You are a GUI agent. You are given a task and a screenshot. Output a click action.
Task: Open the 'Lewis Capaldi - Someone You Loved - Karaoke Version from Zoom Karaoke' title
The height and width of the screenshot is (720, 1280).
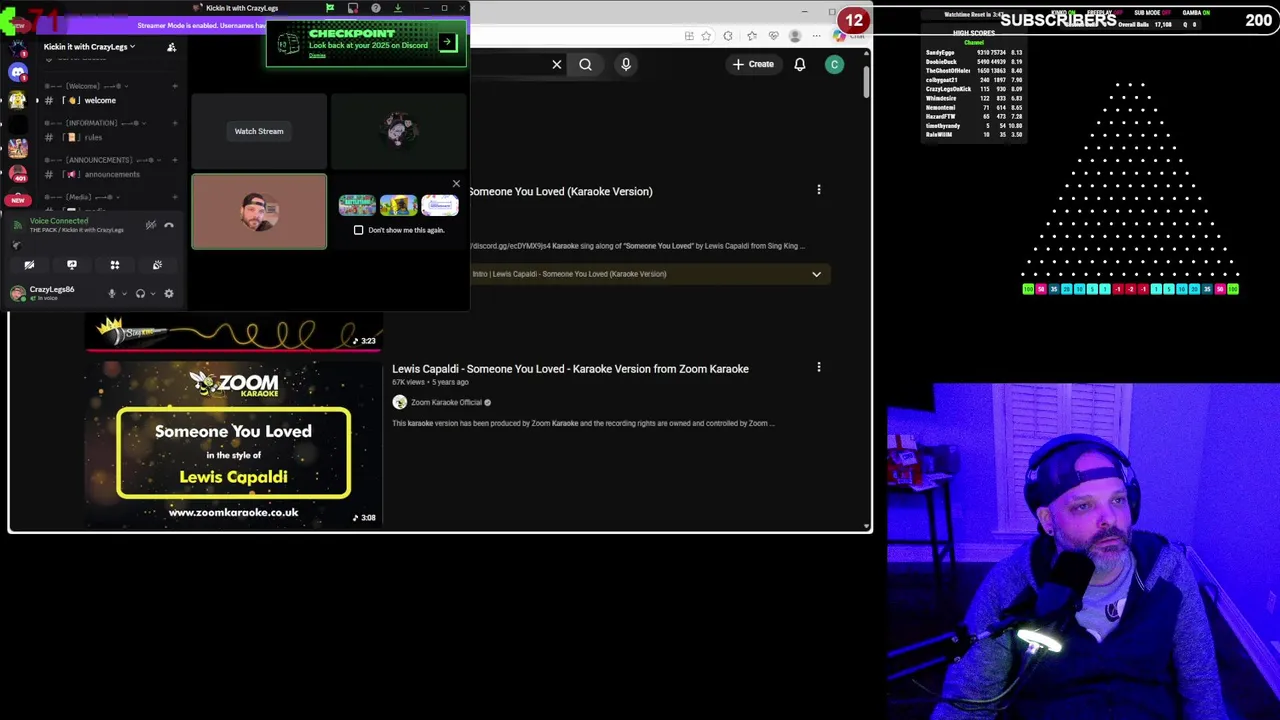pos(570,369)
